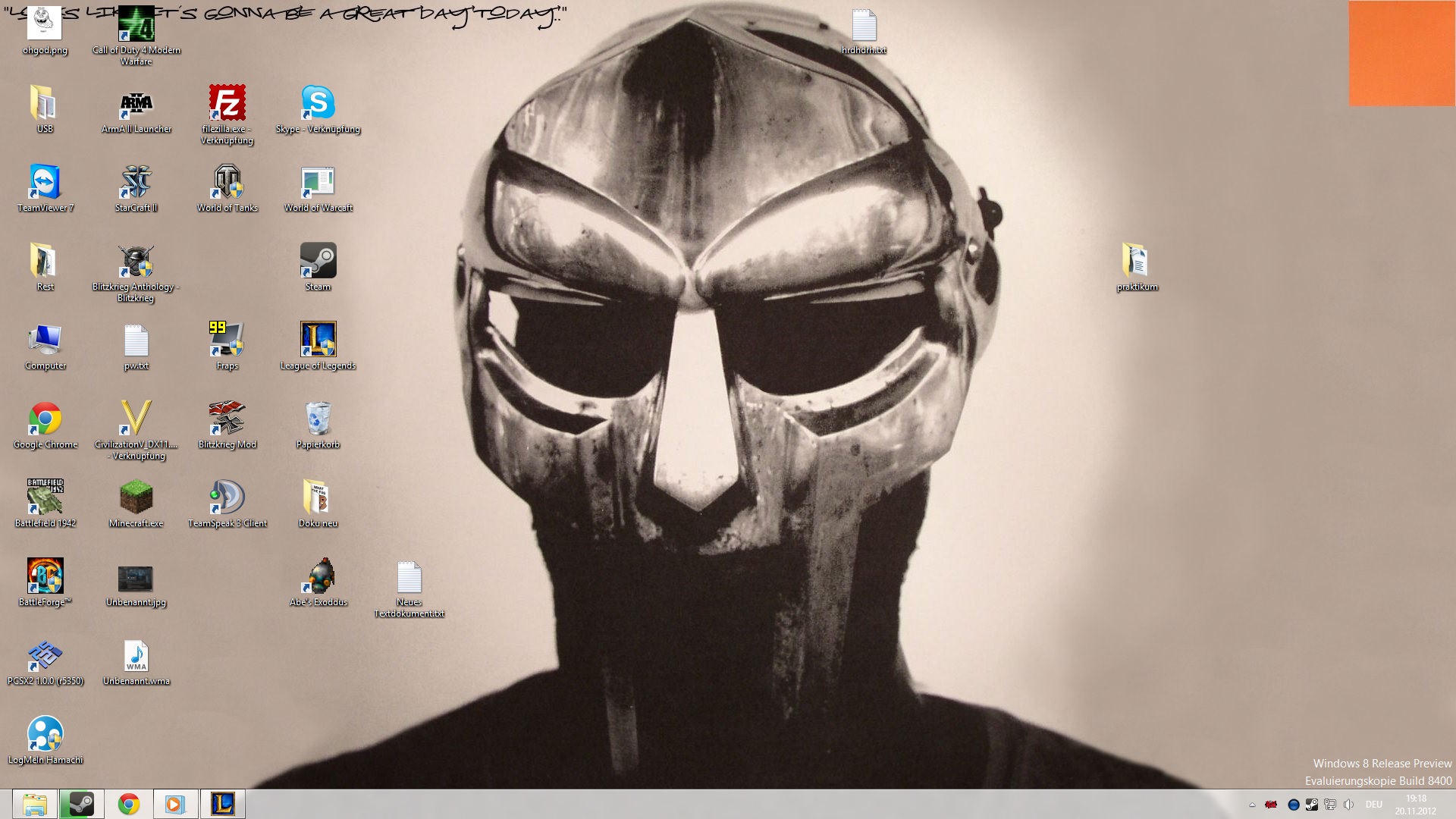Show hidden system tray icons
1456x819 pixels.
pos(1252,805)
